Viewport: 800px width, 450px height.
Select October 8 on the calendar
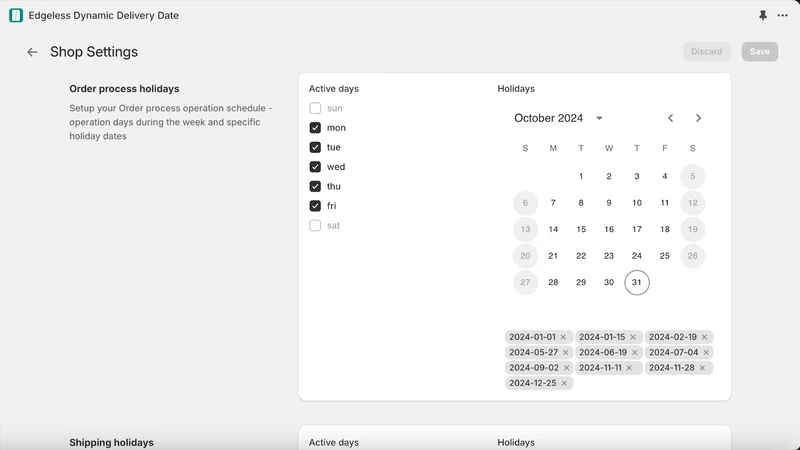[581, 203]
